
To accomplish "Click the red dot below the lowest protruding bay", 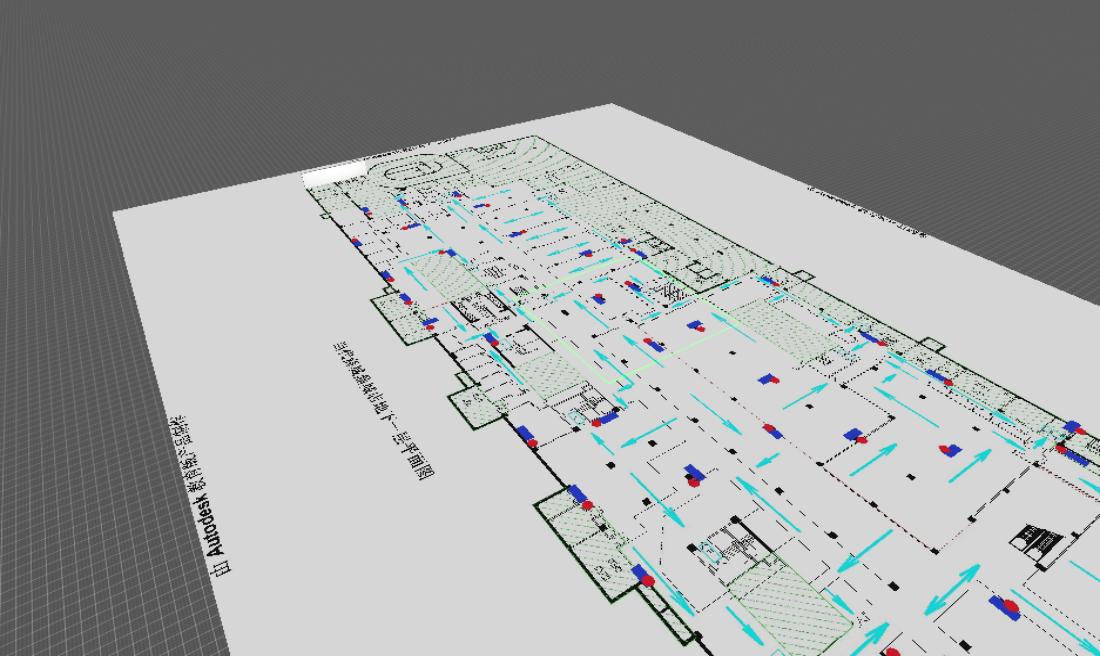I will pyautogui.click(x=648, y=580).
